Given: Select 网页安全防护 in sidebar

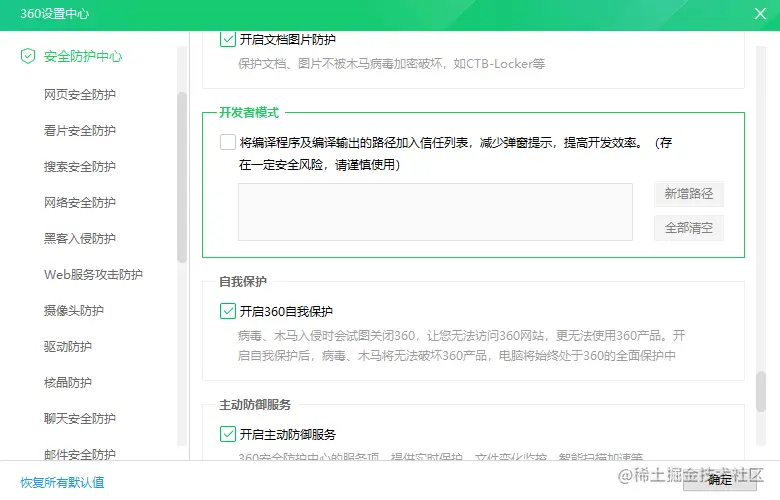Looking at the screenshot, I should click(80, 95).
